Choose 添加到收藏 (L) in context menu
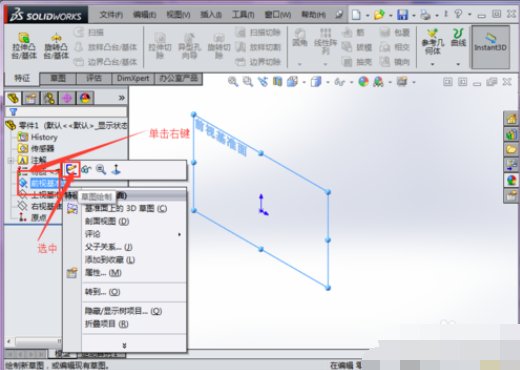 pyautogui.click(x=110, y=260)
